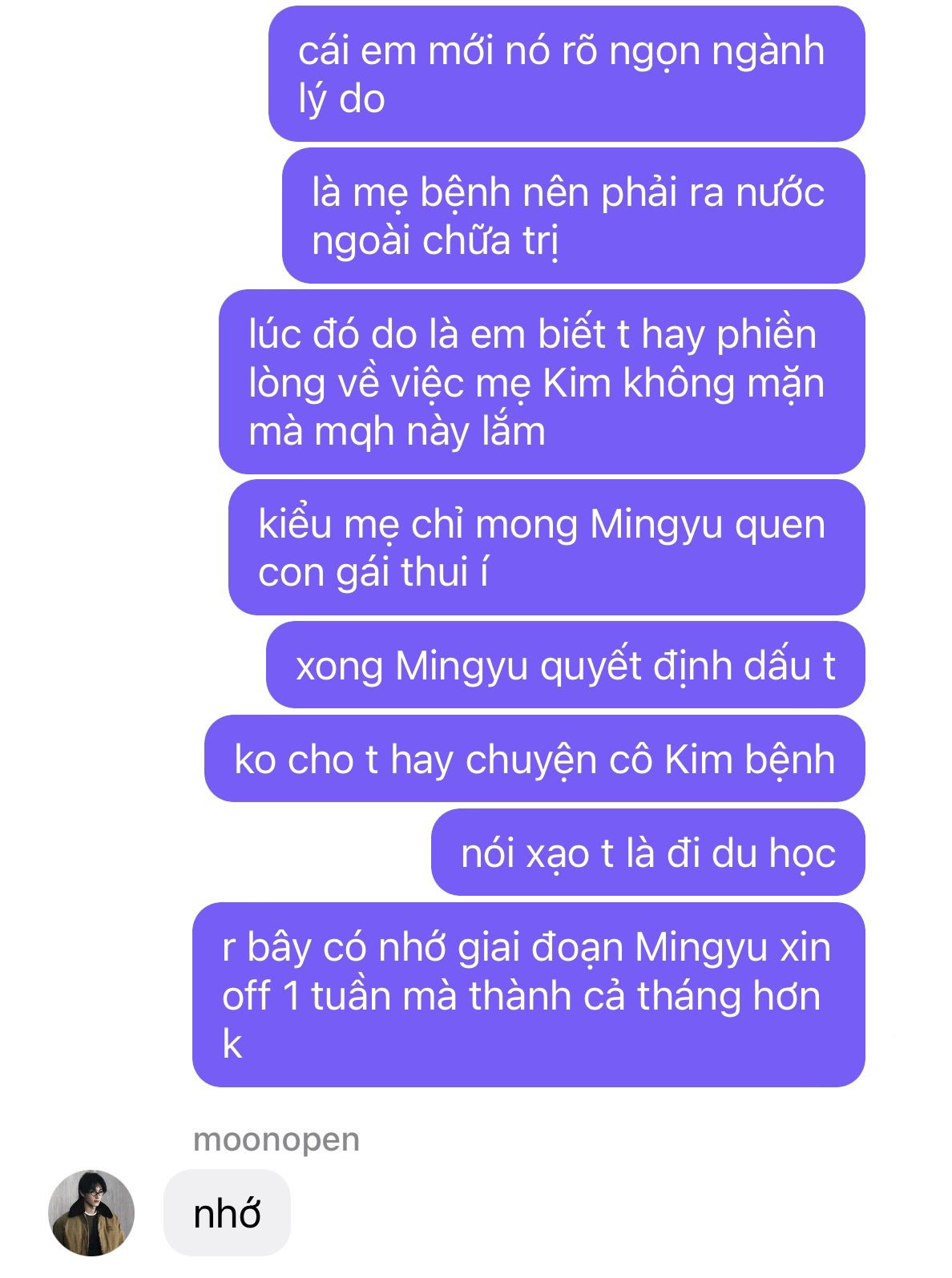
Task: Click the 'mà mqh này lắm' text line
Action: pos(397,431)
